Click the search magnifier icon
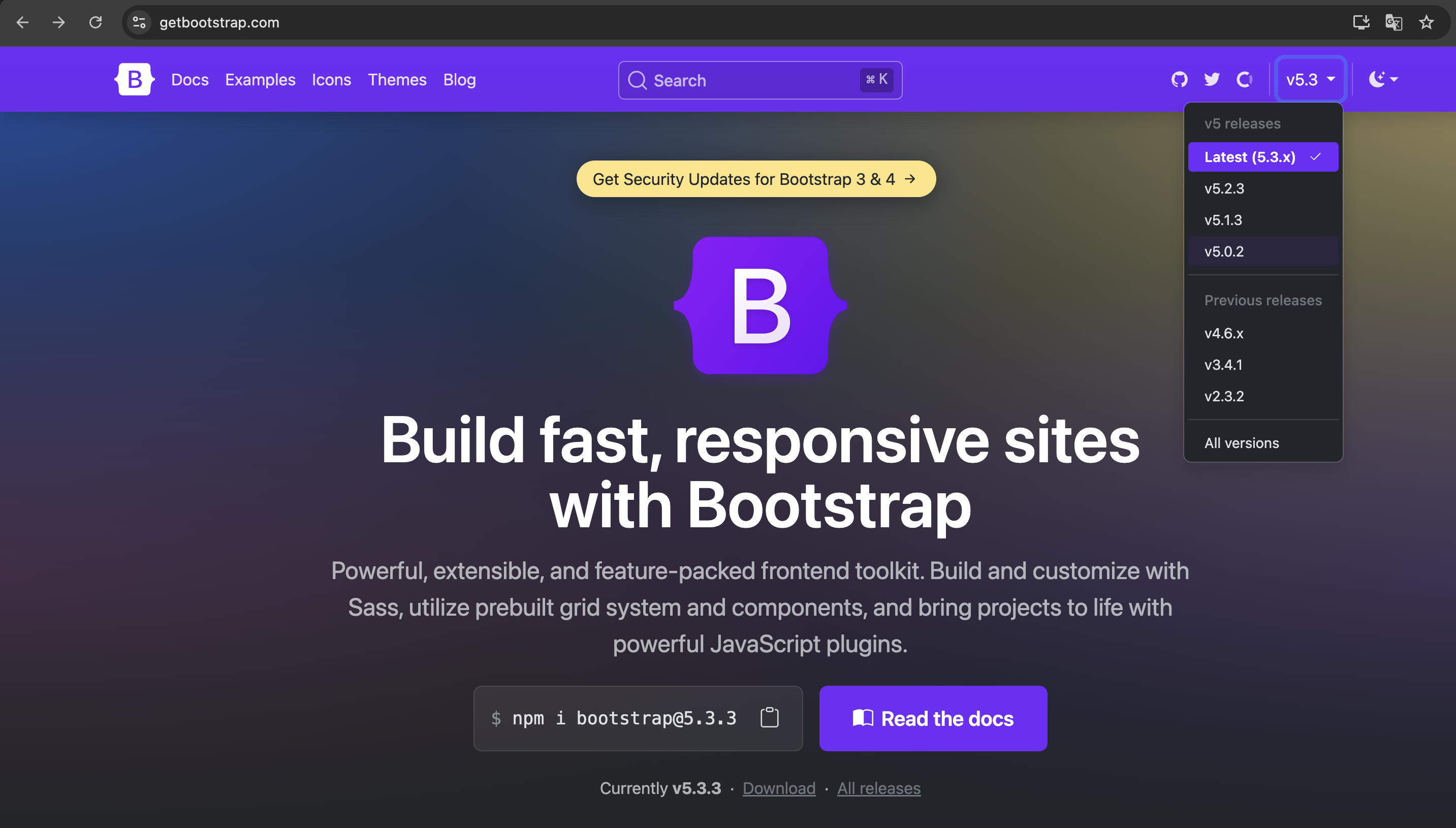 [637, 80]
